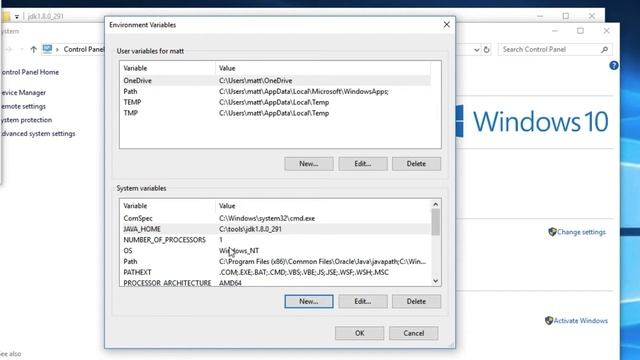Click the system variables scrollbar thumb
640x360 pixels.
436,222
